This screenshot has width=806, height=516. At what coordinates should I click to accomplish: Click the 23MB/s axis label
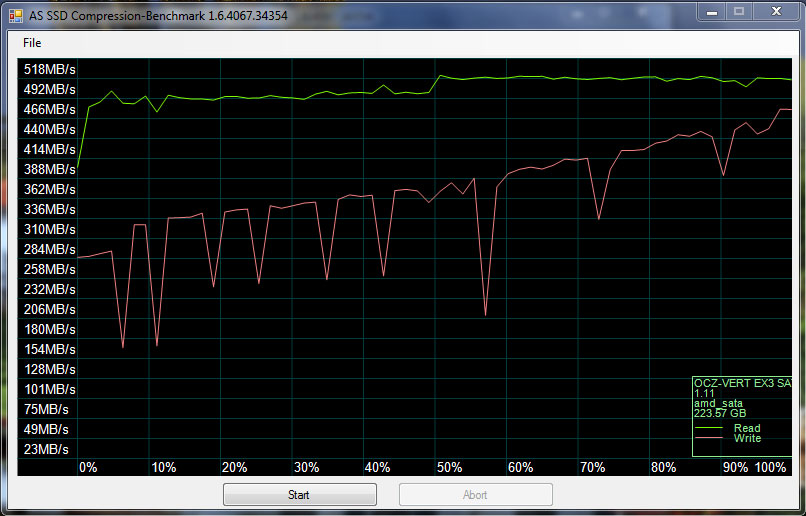tap(46, 450)
